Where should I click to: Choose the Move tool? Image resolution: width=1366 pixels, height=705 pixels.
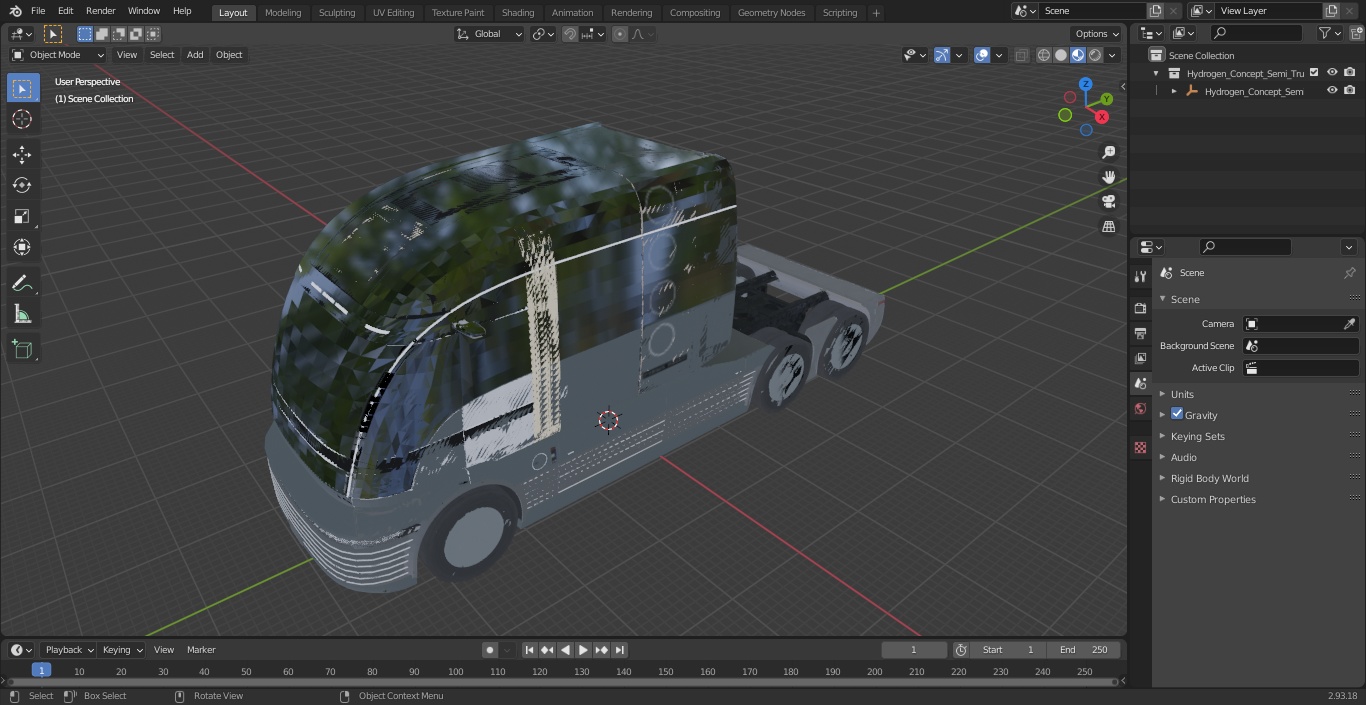click(x=22, y=154)
